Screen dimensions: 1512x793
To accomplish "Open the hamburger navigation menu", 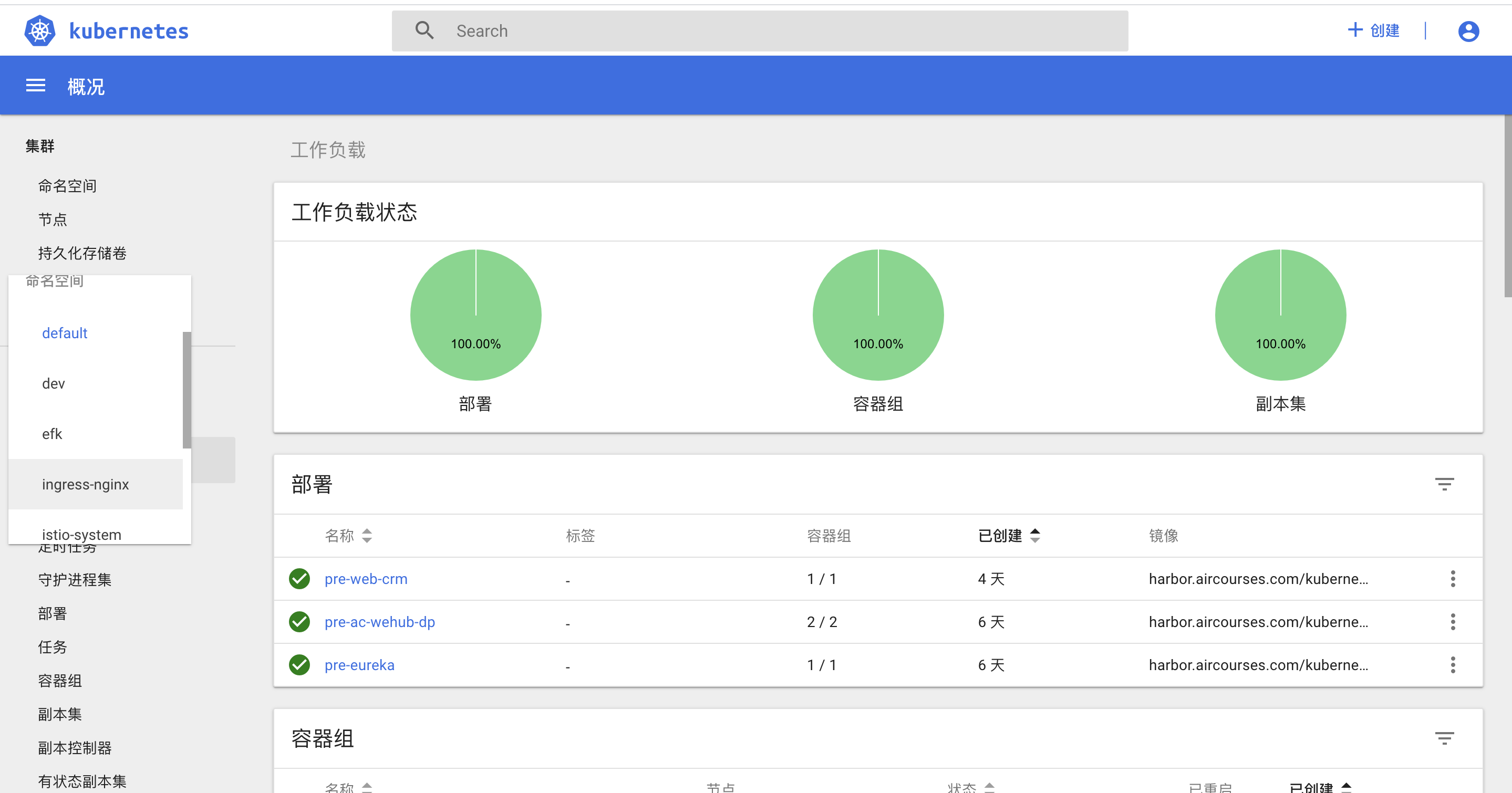I will click(x=35, y=86).
